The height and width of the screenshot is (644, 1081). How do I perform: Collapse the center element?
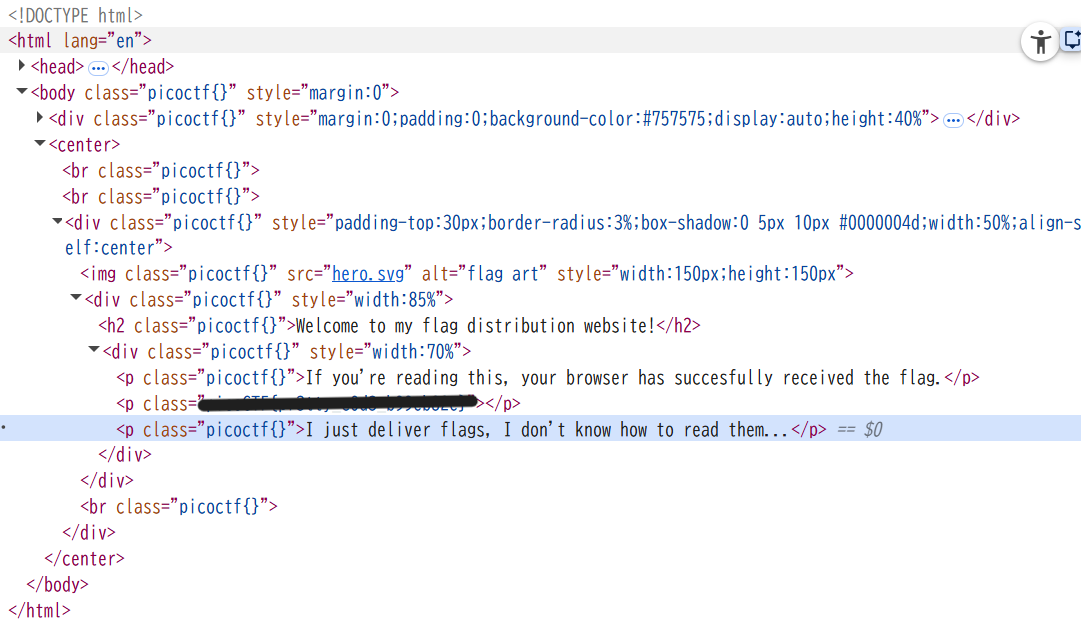(40, 144)
